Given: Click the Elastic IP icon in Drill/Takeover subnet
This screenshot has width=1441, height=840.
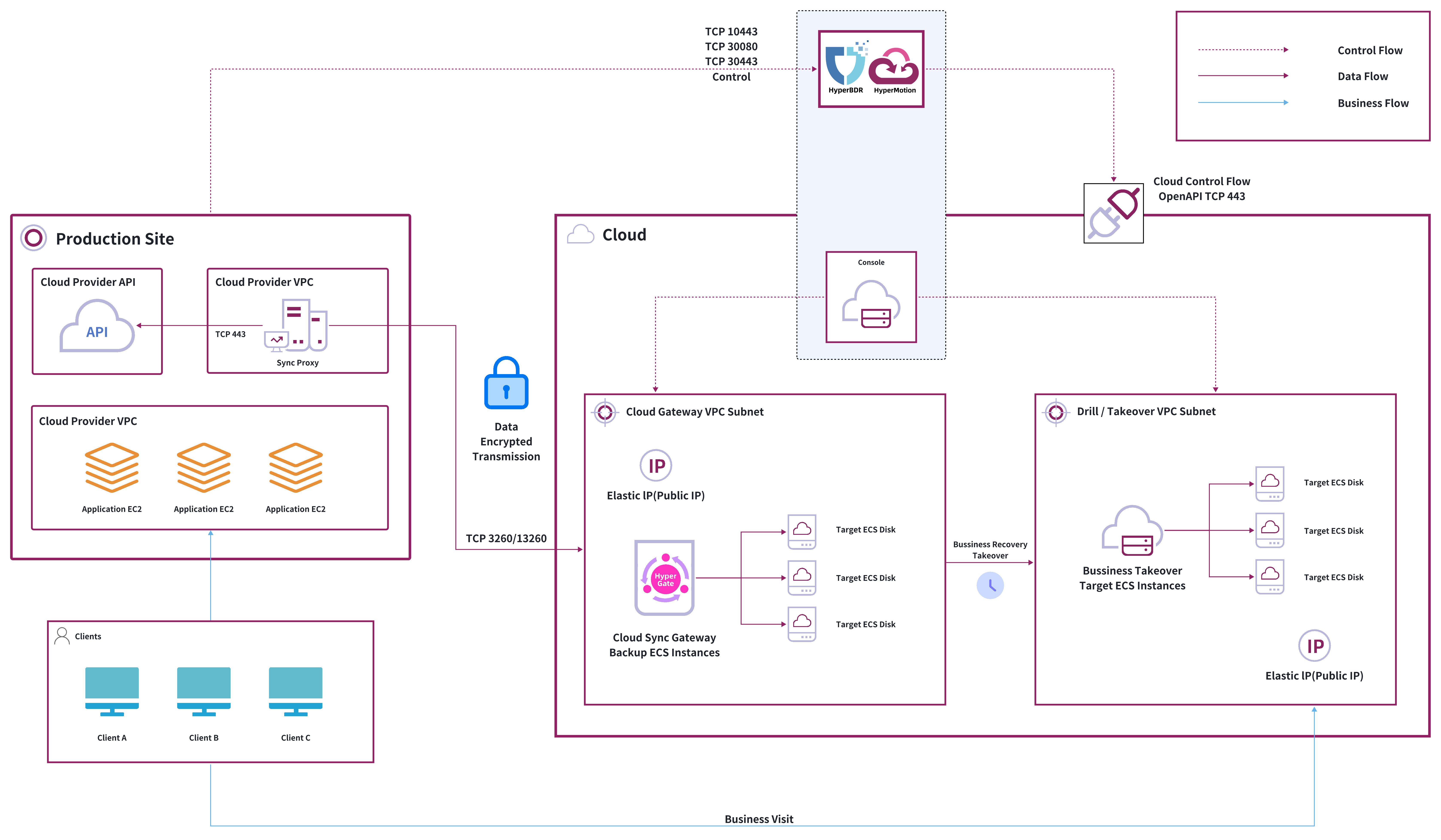Looking at the screenshot, I should (x=1315, y=646).
